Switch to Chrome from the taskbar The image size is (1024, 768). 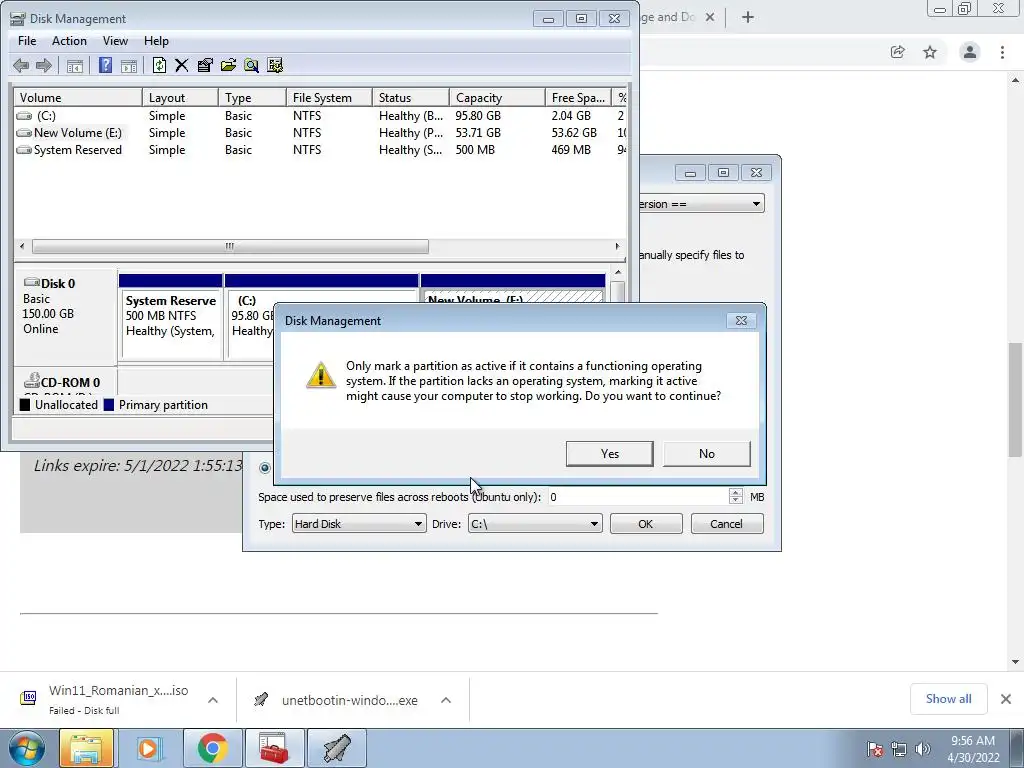tap(212, 748)
